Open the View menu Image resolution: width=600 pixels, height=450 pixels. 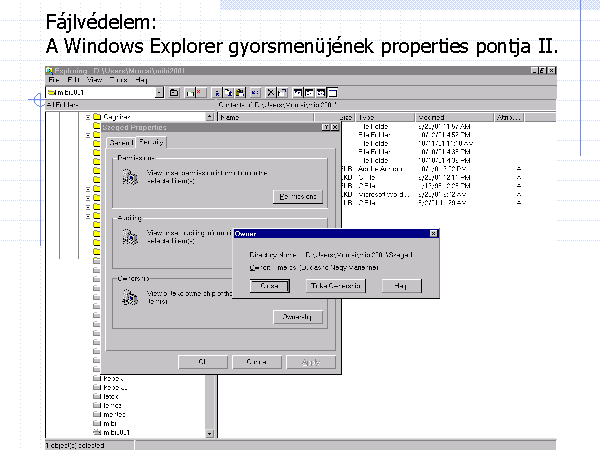[82, 80]
